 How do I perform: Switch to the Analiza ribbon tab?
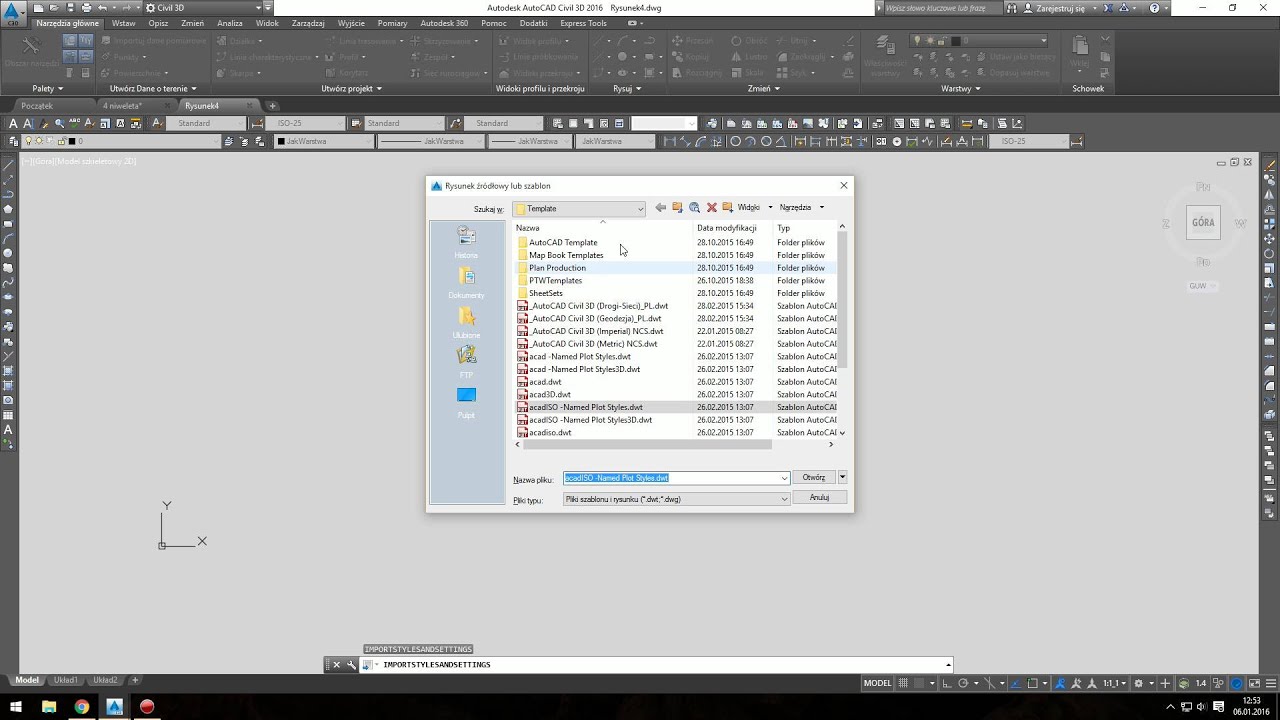(x=230, y=23)
